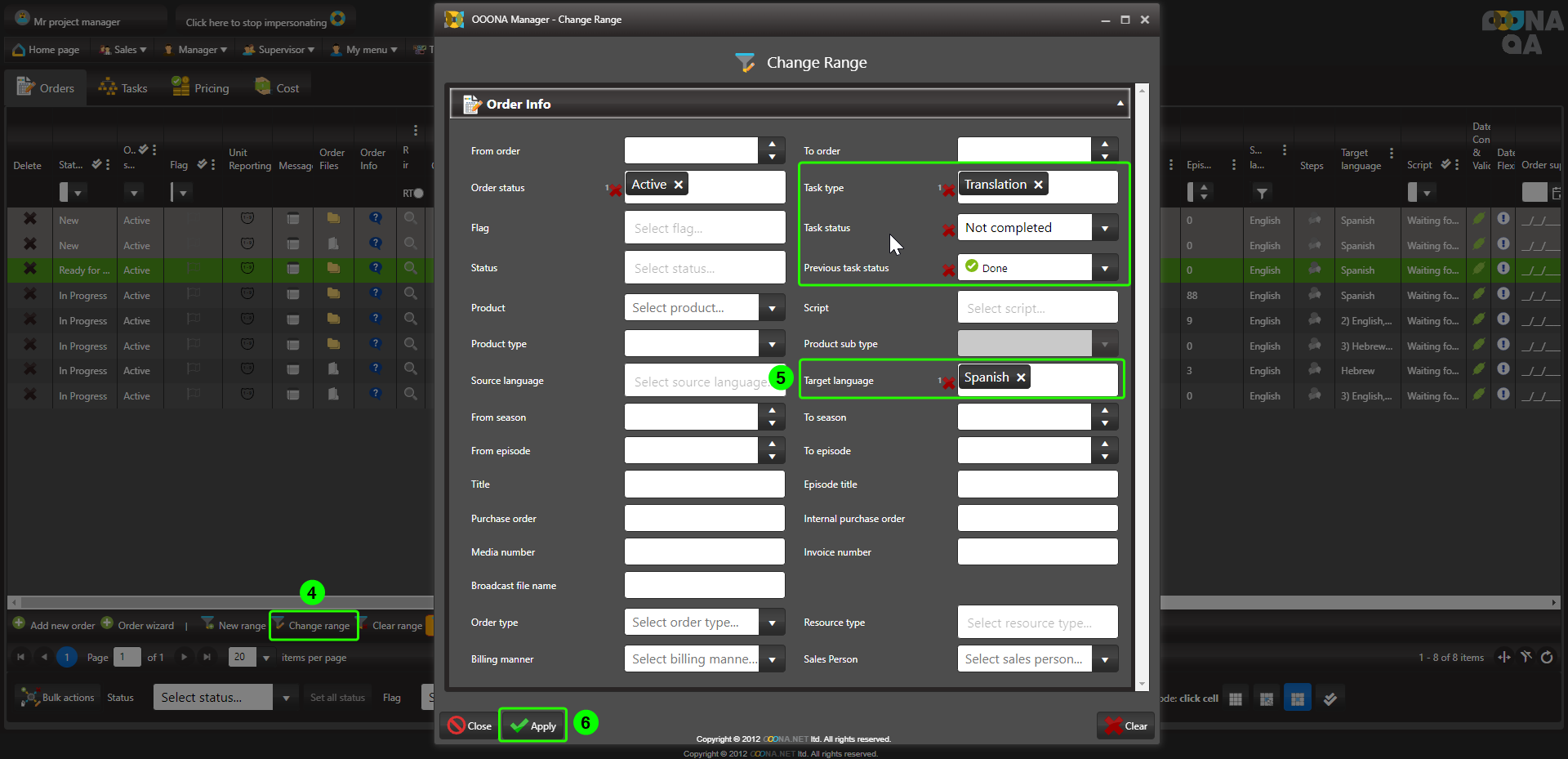The height and width of the screenshot is (759, 1568).
Task: Expand the Previous task status dropdown
Action: [1104, 268]
